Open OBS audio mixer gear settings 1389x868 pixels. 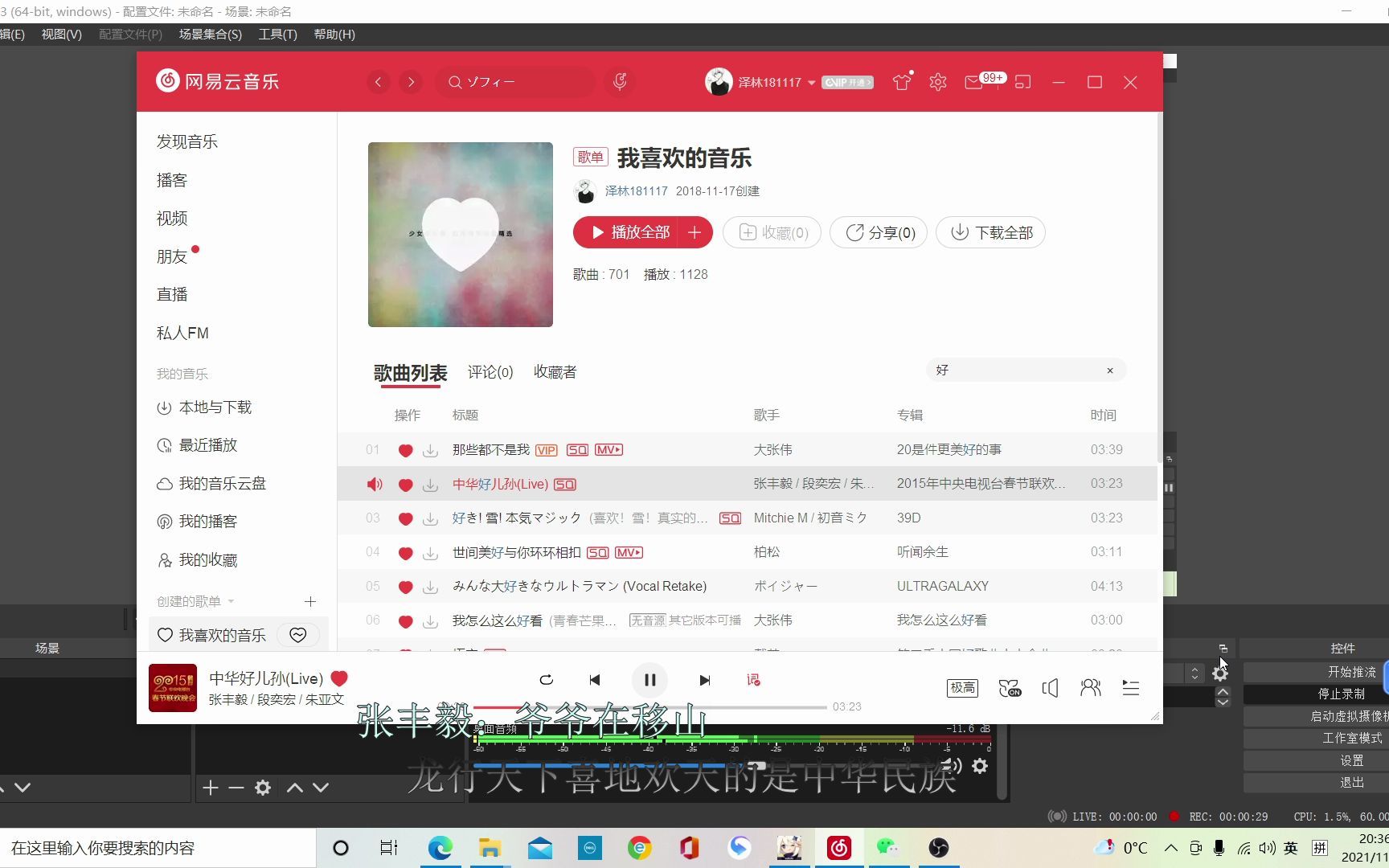pos(980,766)
